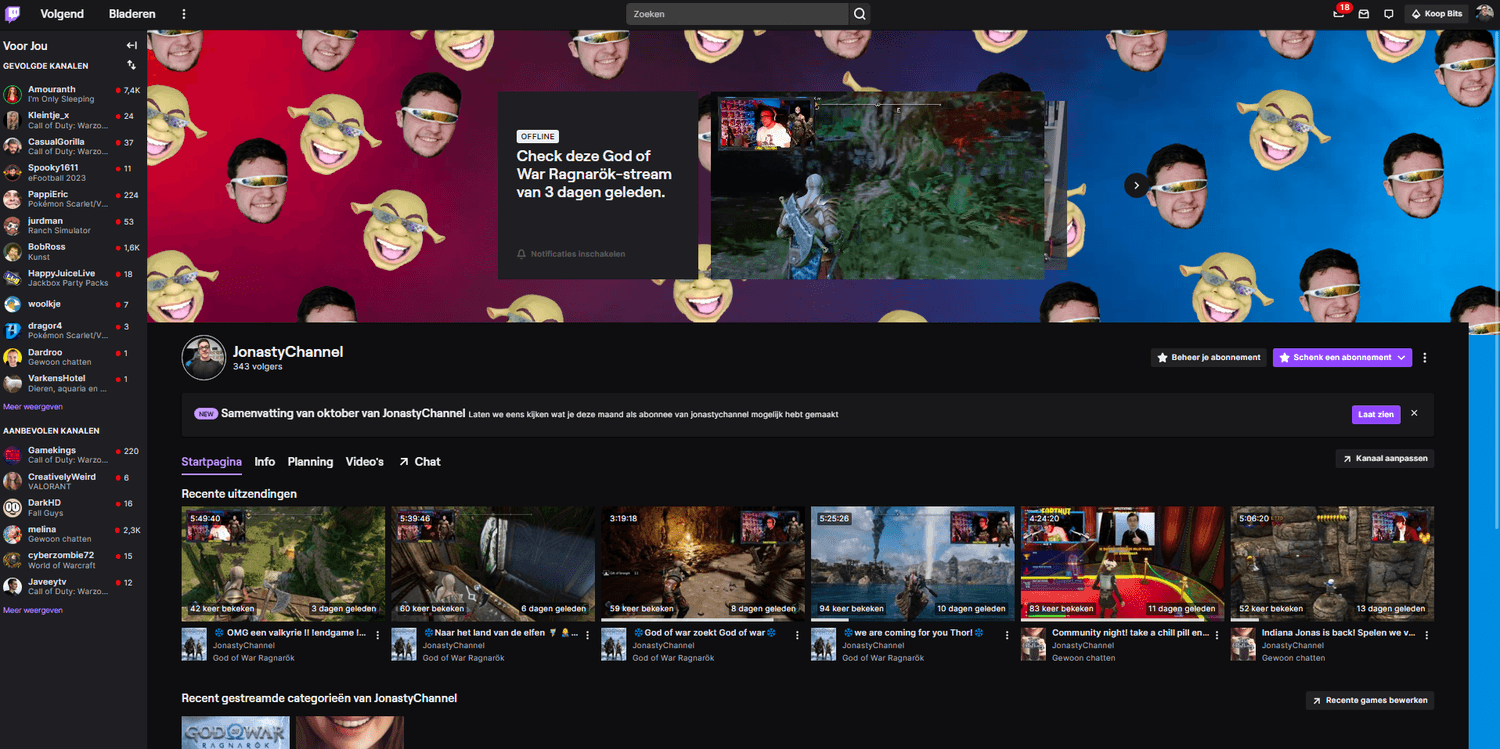1500x749 pixels.
Task: Open options for Indiana Jonas video
Action: click(x=1427, y=635)
